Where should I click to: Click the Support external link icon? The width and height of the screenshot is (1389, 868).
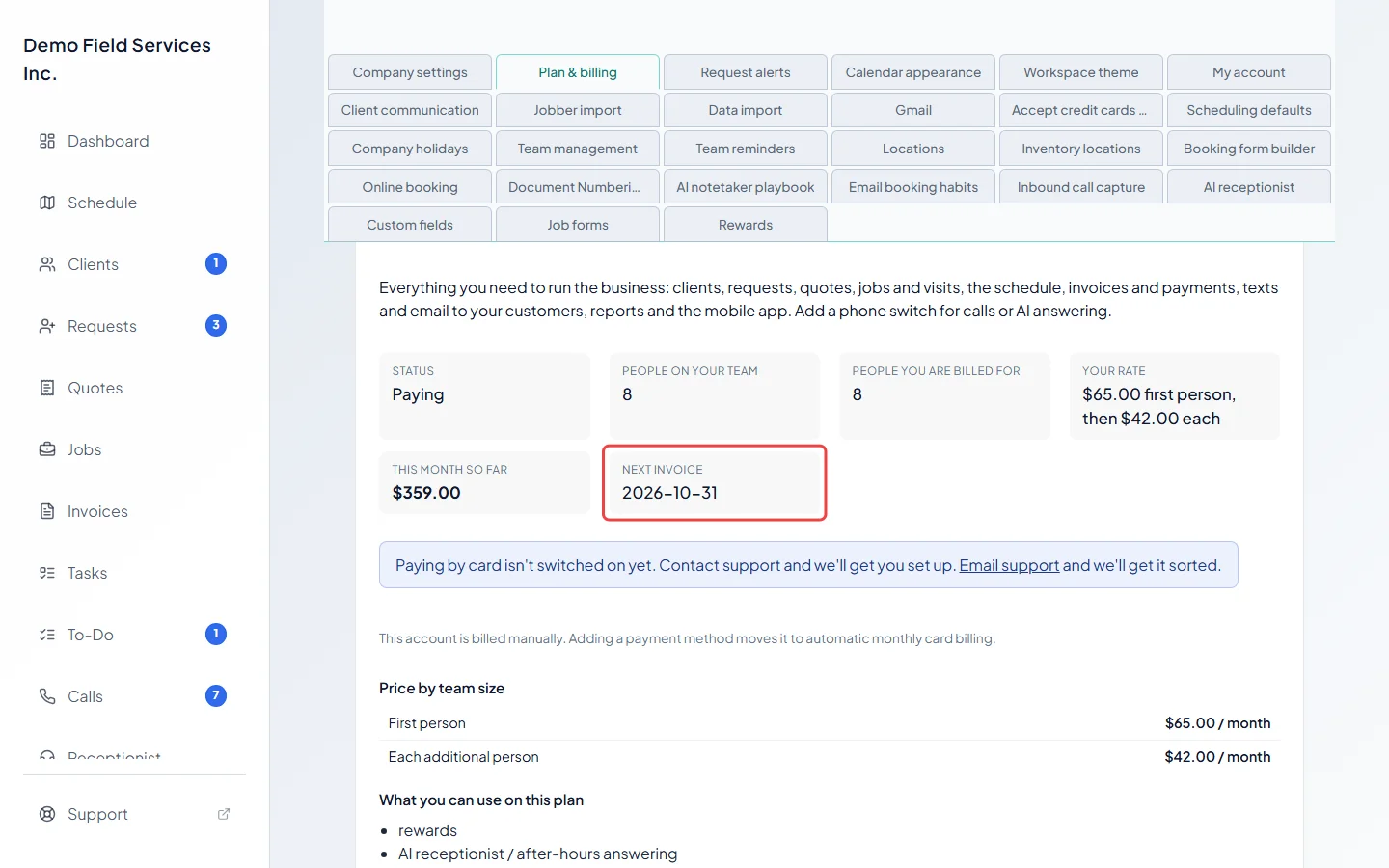(224, 814)
